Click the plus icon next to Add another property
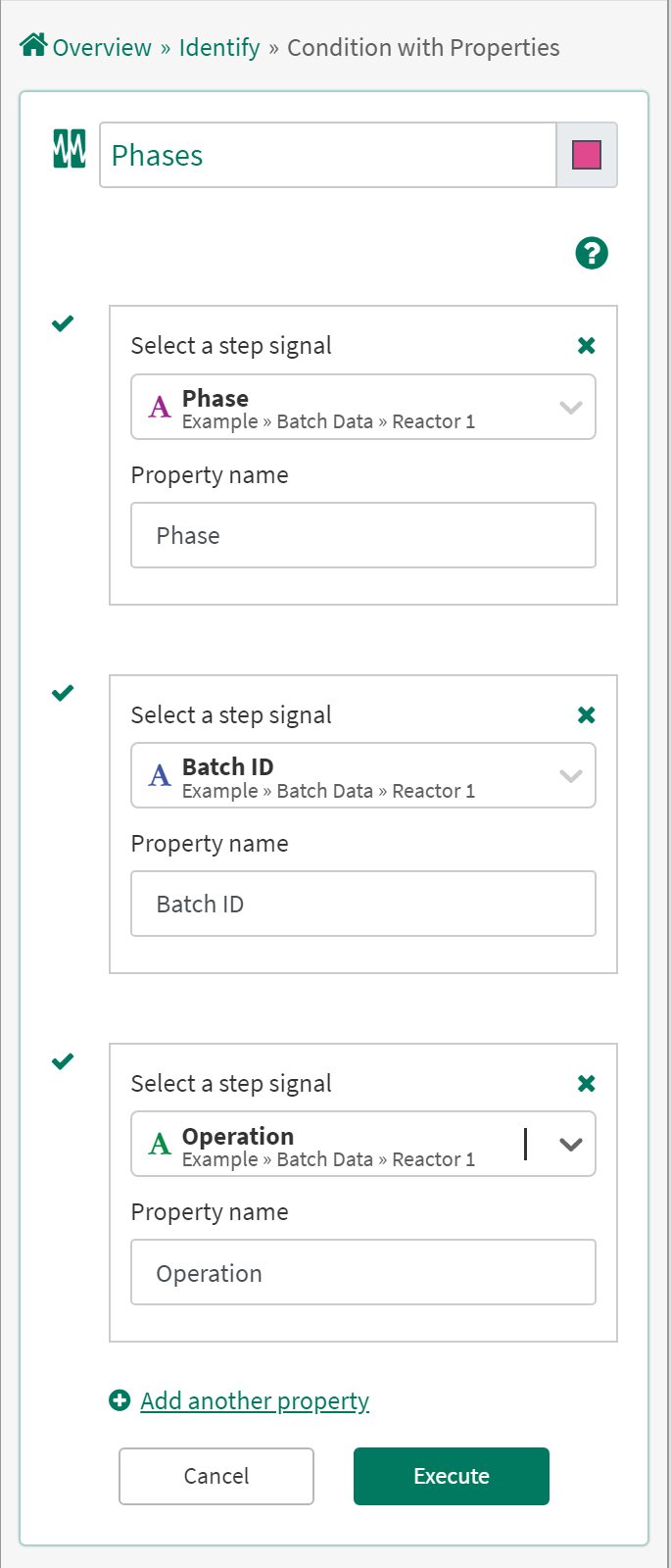This screenshot has width=671, height=1568. click(x=119, y=1400)
